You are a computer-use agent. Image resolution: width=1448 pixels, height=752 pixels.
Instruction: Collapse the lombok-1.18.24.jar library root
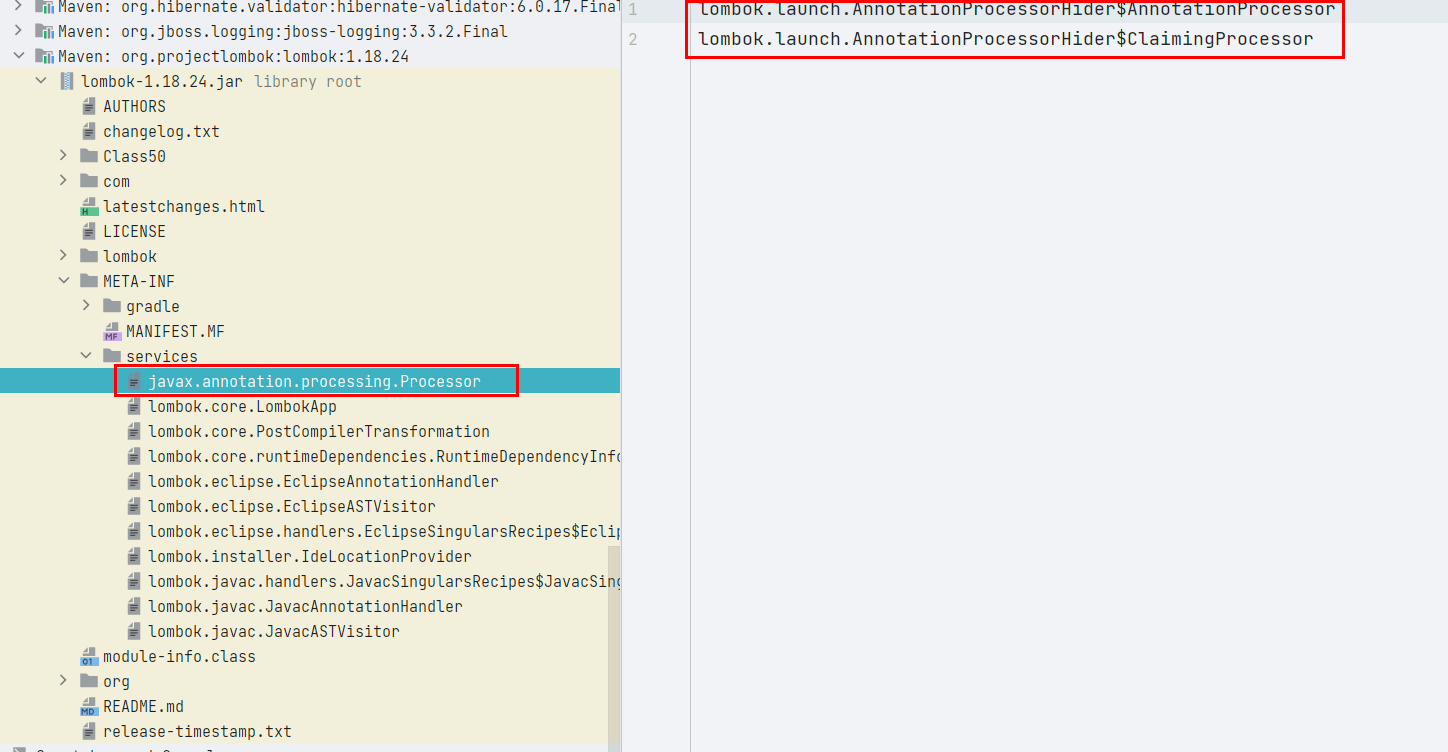41,81
